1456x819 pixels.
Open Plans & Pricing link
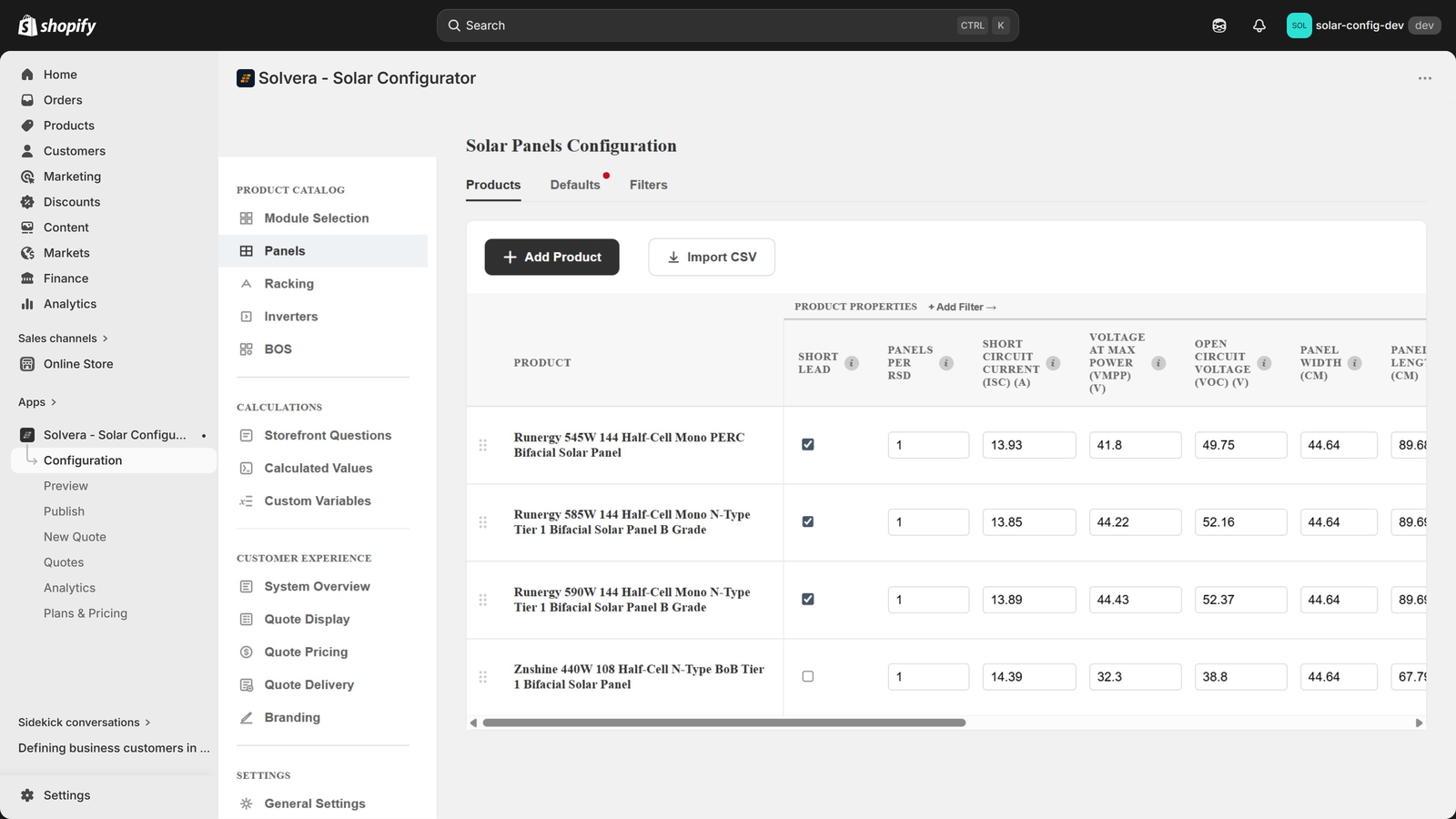pos(86,613)
